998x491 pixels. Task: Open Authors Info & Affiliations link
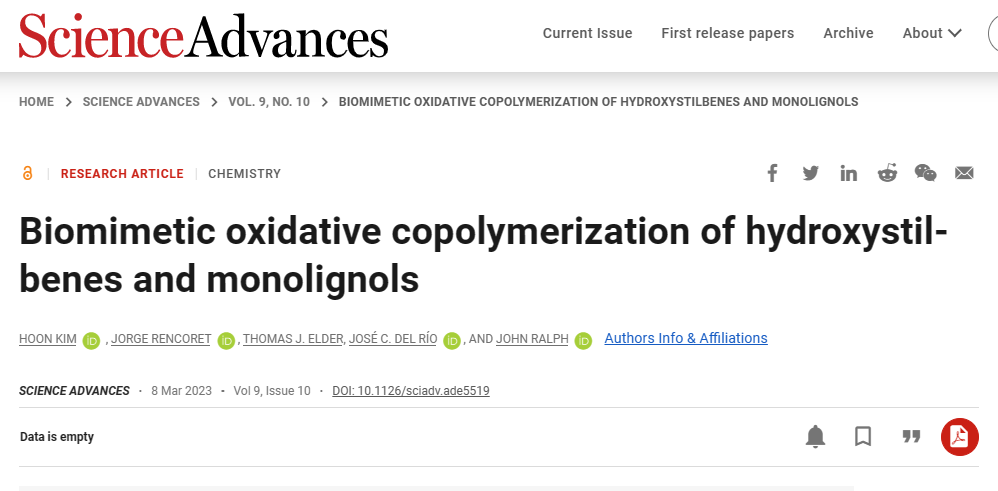(x=686, y=338)
